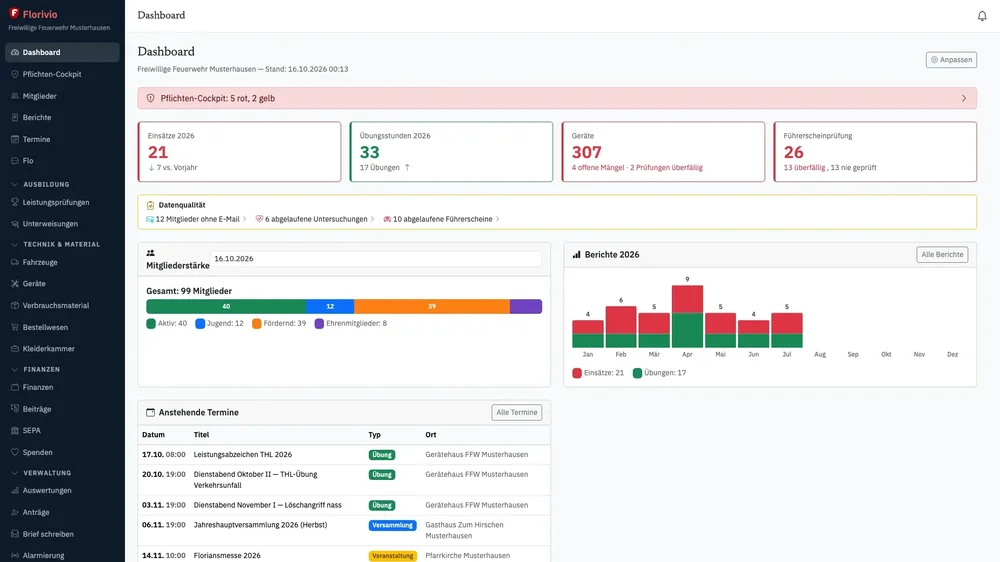Open chevron next to abgelaufene Untersuchungen
This screenshot has width=1000, height=562.
point(372,219)
